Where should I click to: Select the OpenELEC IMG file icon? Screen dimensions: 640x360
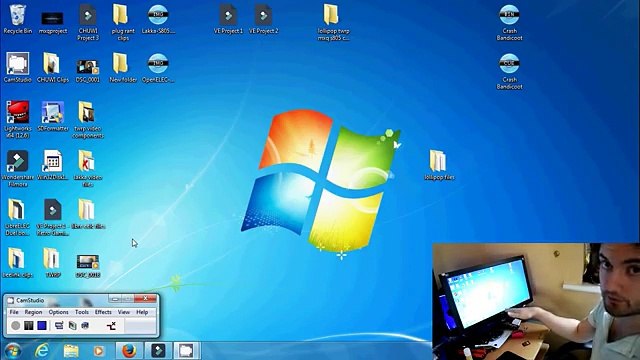(158, 67)
